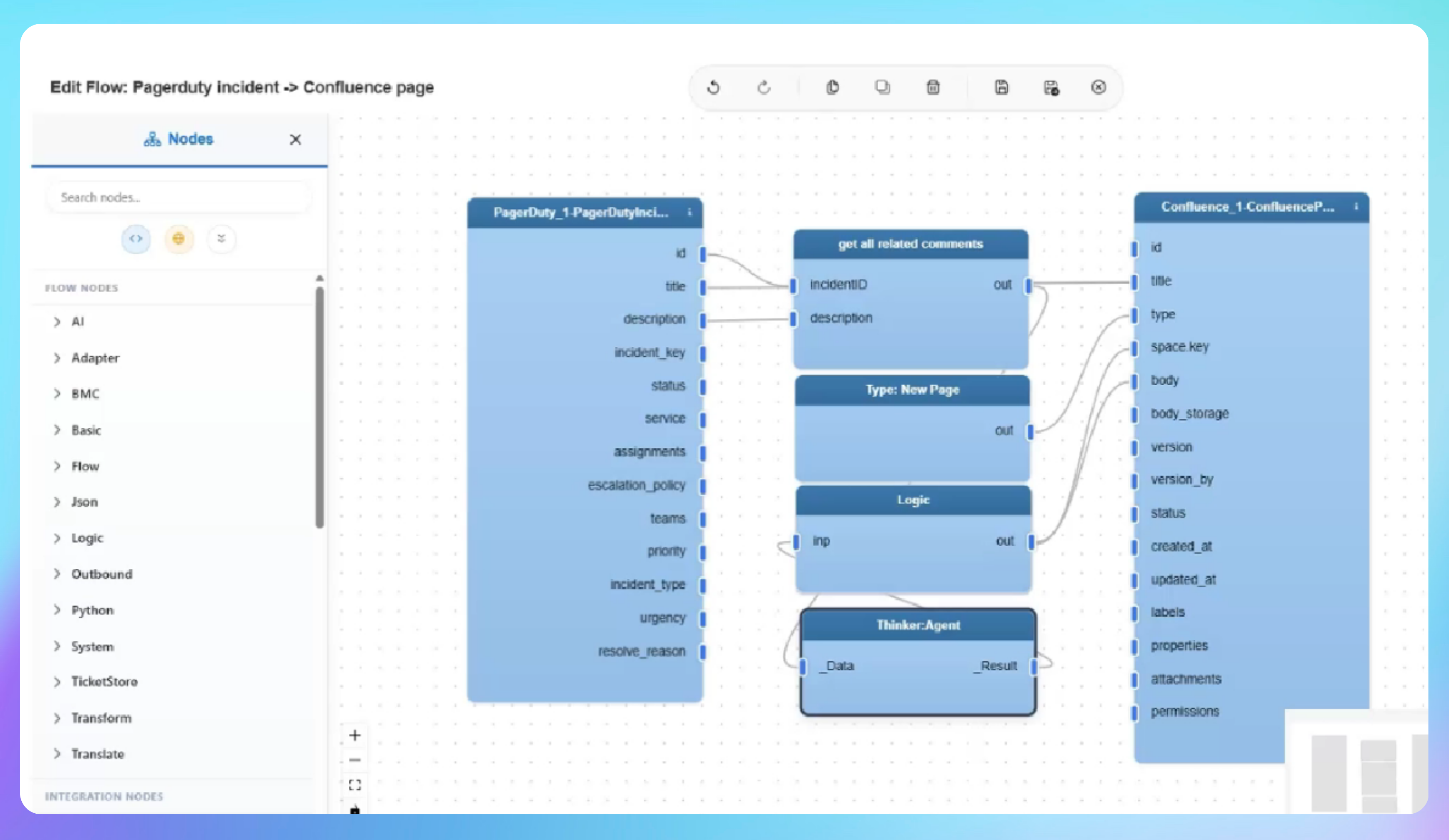Open the PagerDuty node's three-dot menu
Image resolution: width=1449 pixels, height=840 pixels.
(x=689, y=213)
